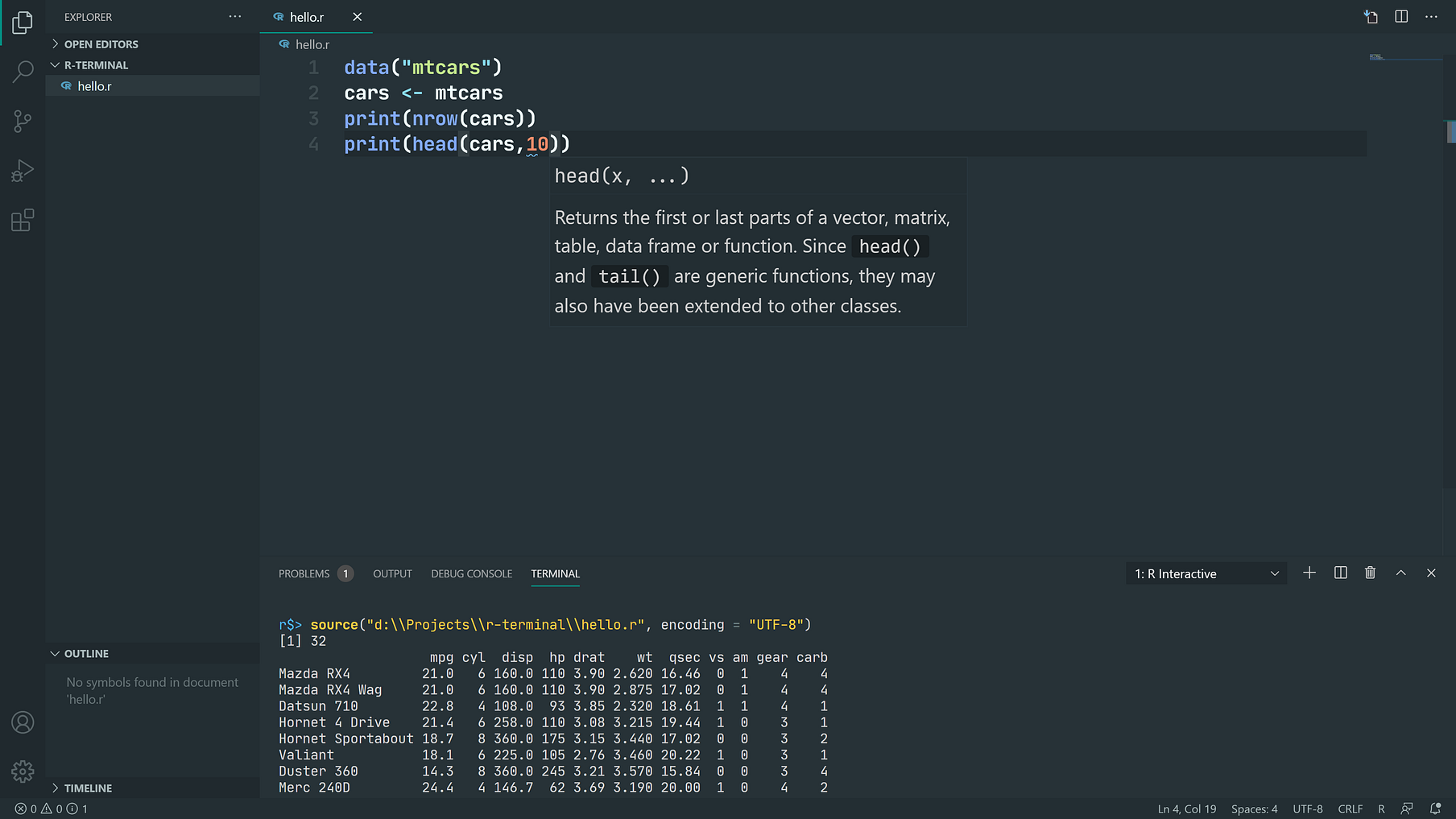Screen dimensions: 1456x819
Task: Toggle the Explorer view open
Action: click(x=23, y=23)
